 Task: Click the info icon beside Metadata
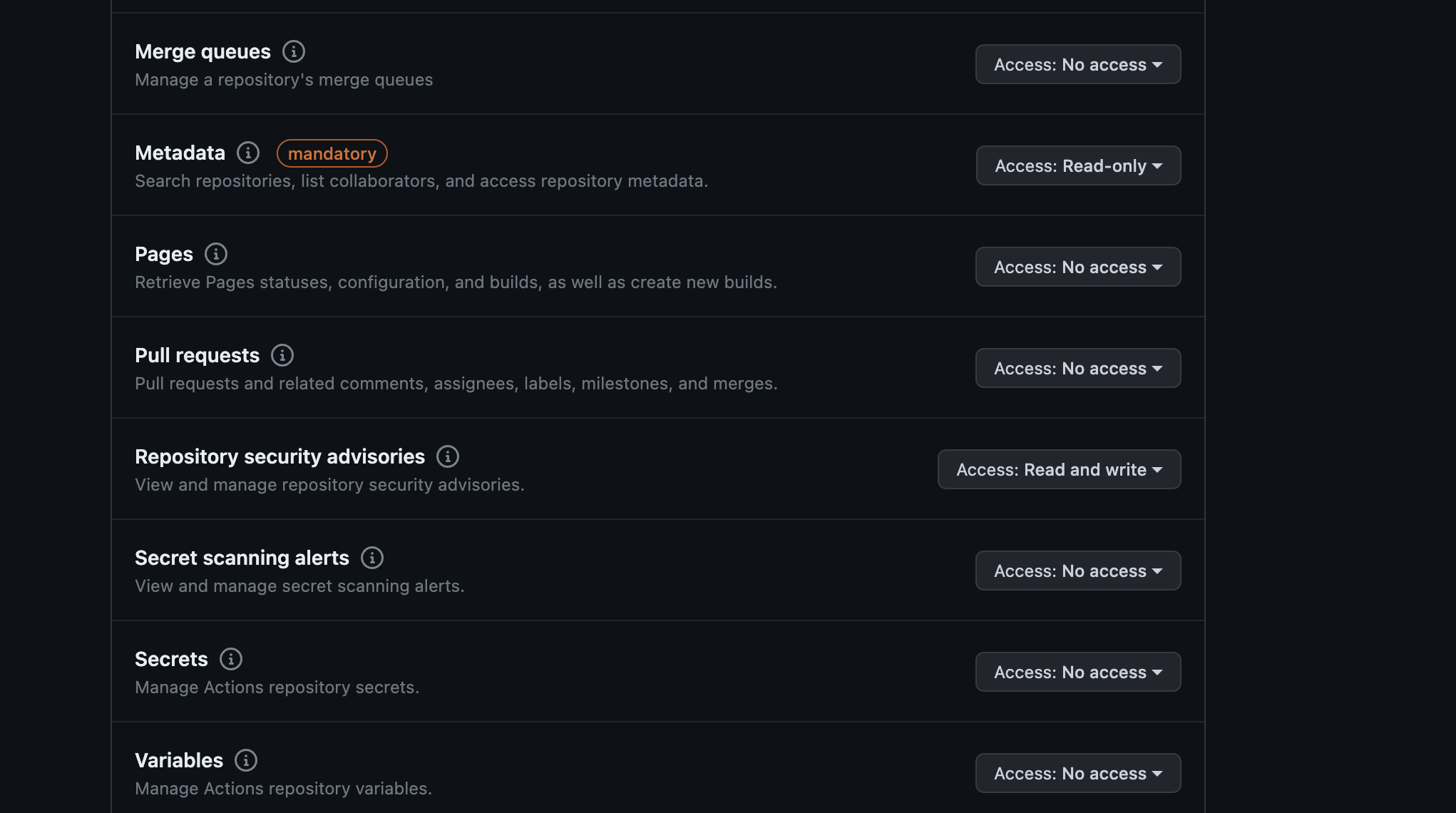(x=247, y=152)
